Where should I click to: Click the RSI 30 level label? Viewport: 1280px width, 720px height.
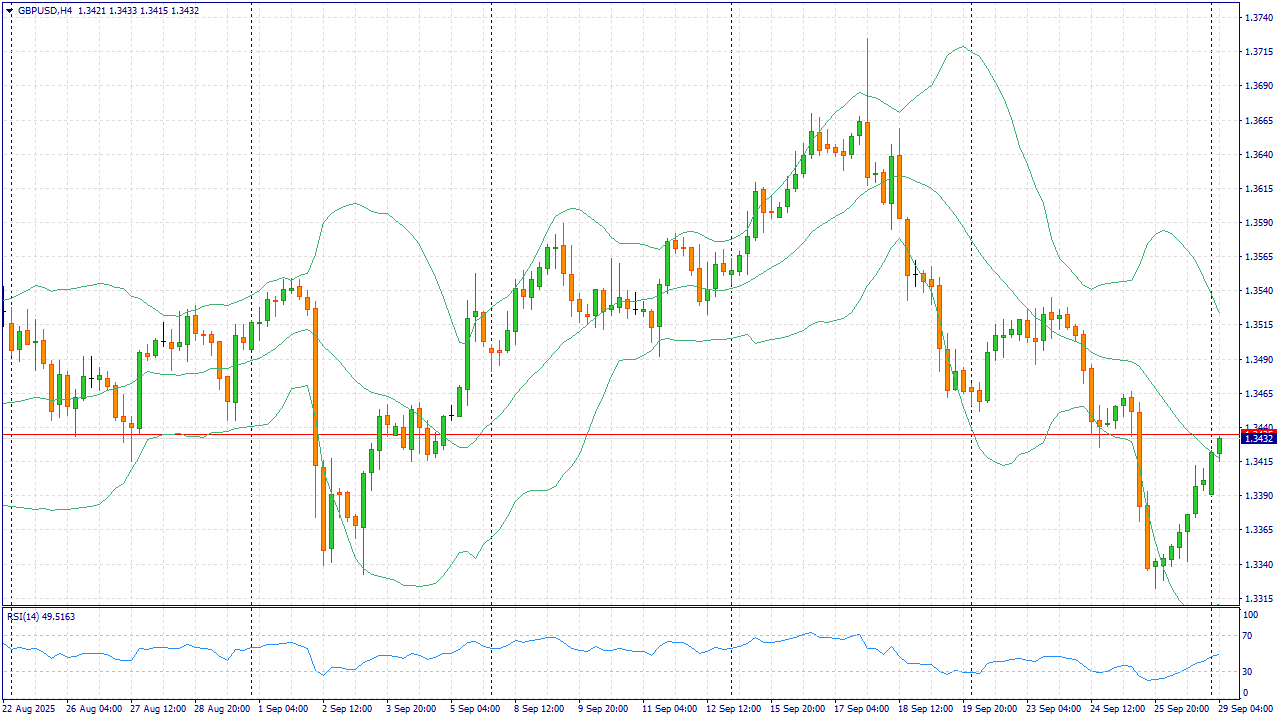click(1247, 671)
